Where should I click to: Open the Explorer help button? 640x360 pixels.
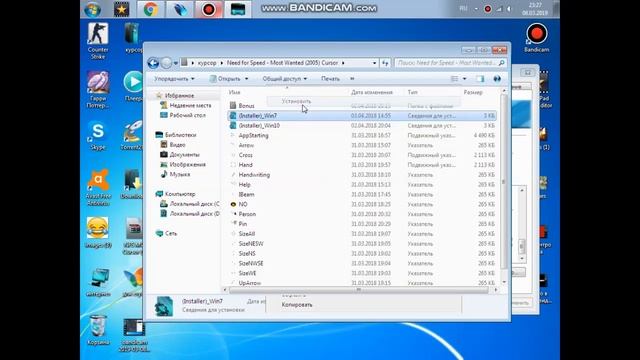click(x=497, y=79)
